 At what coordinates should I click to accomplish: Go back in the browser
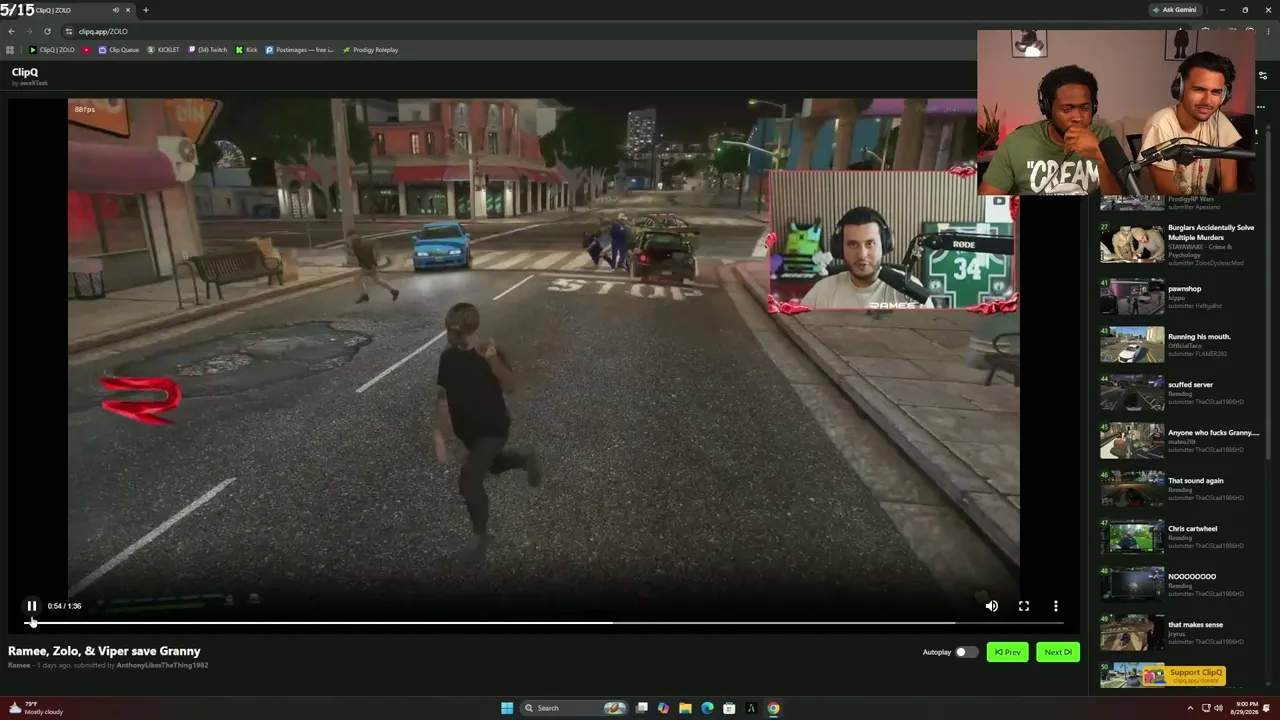pyautogui.click(x=11, y=31)
